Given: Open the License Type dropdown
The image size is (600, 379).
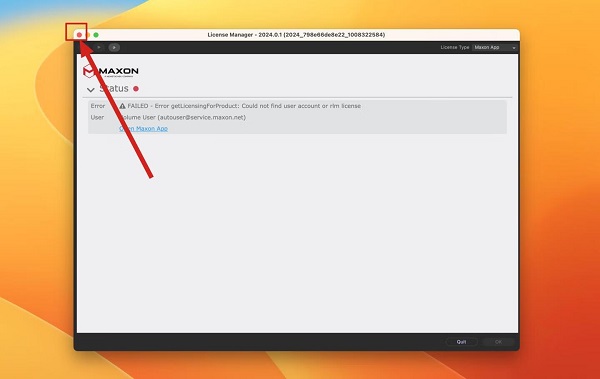Looking at the screenshot, I should [x=495, y=47].
